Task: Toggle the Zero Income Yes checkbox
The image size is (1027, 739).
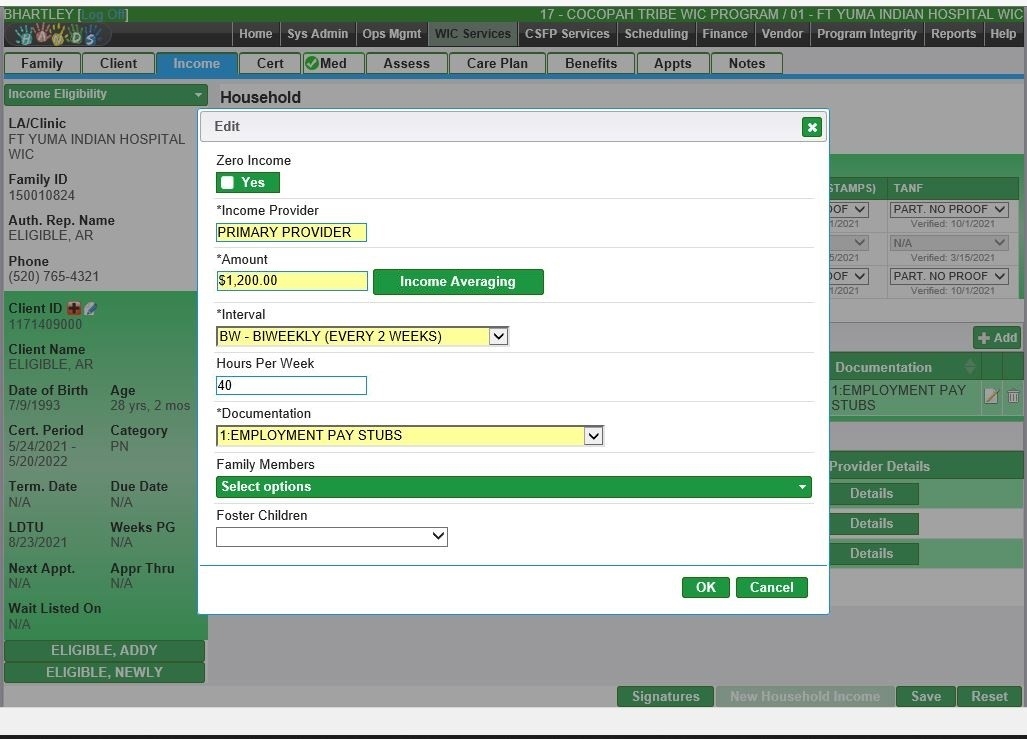Action: [228, 182]
